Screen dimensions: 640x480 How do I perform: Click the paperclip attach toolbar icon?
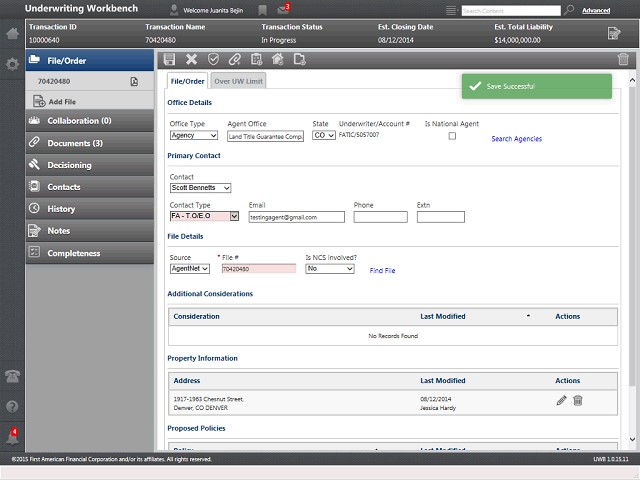235,60
